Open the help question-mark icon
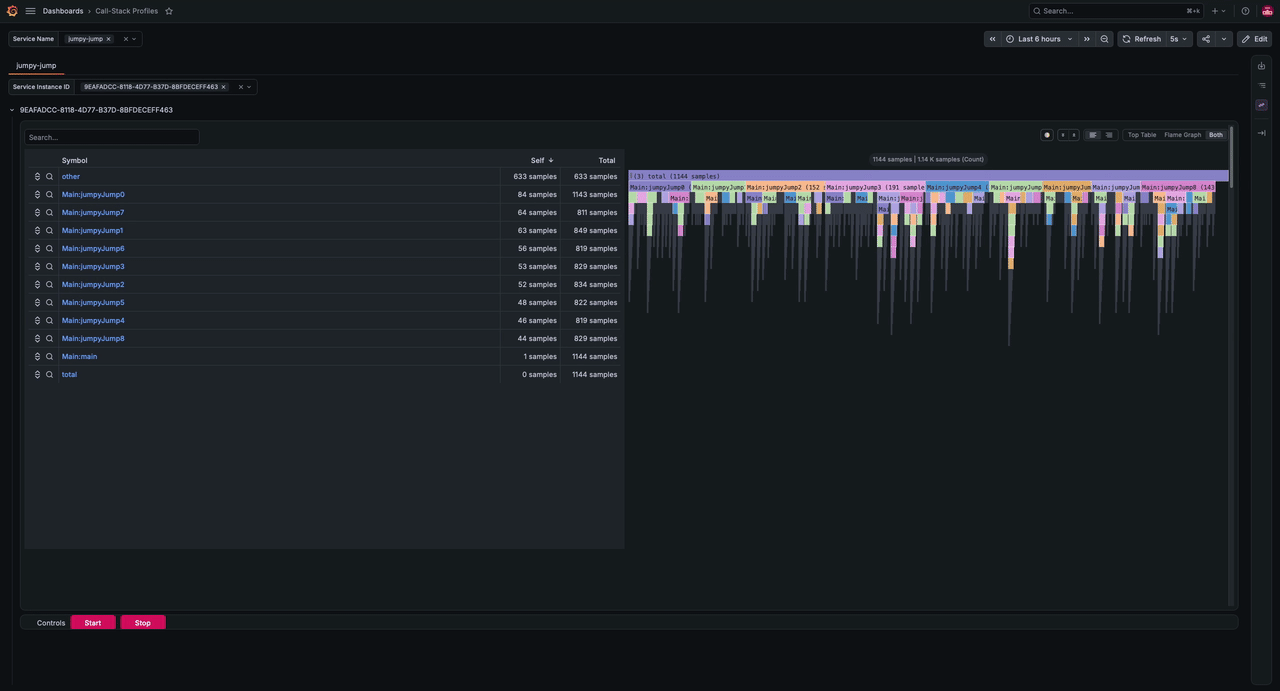 pos(1245,11)
